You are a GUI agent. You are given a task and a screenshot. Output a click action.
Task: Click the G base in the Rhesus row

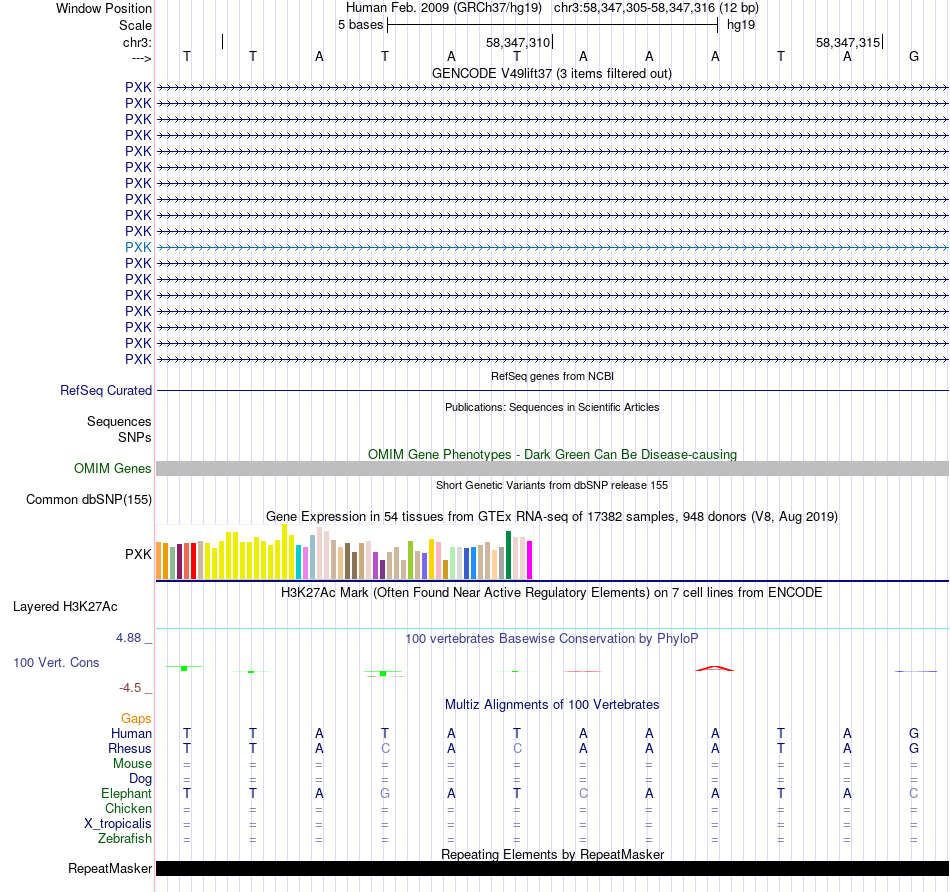[914, 748]
